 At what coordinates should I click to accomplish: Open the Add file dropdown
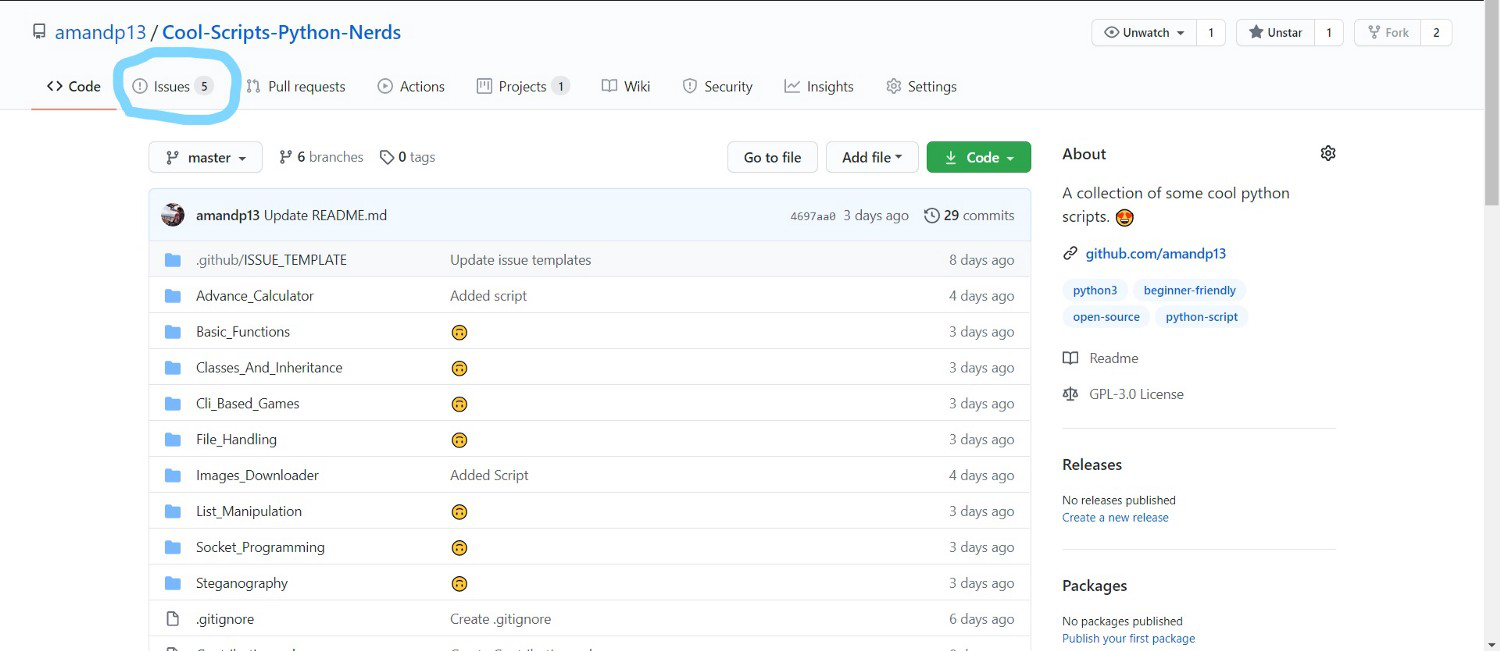click(x=872, y=157)
